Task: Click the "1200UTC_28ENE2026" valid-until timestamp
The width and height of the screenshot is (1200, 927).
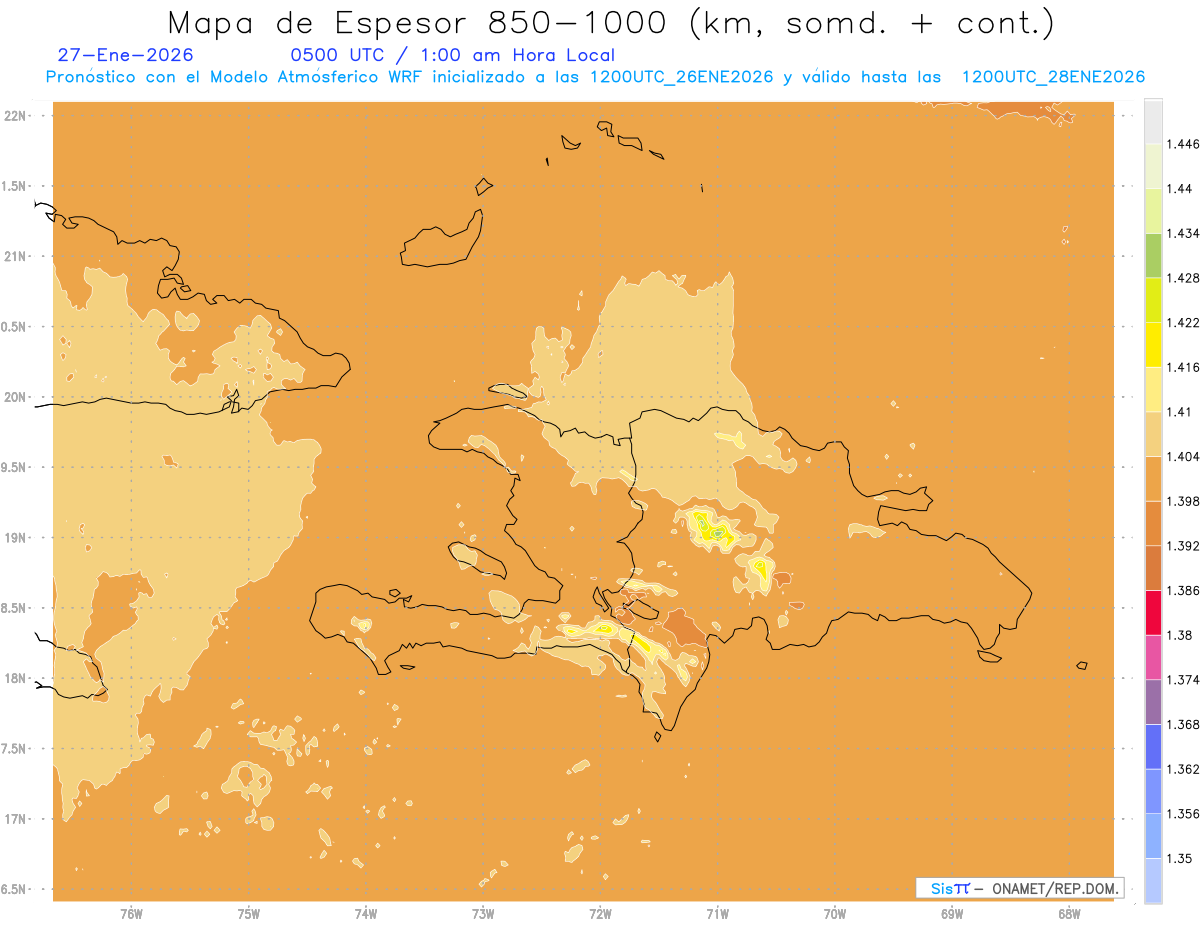Action: [1052, 78]
